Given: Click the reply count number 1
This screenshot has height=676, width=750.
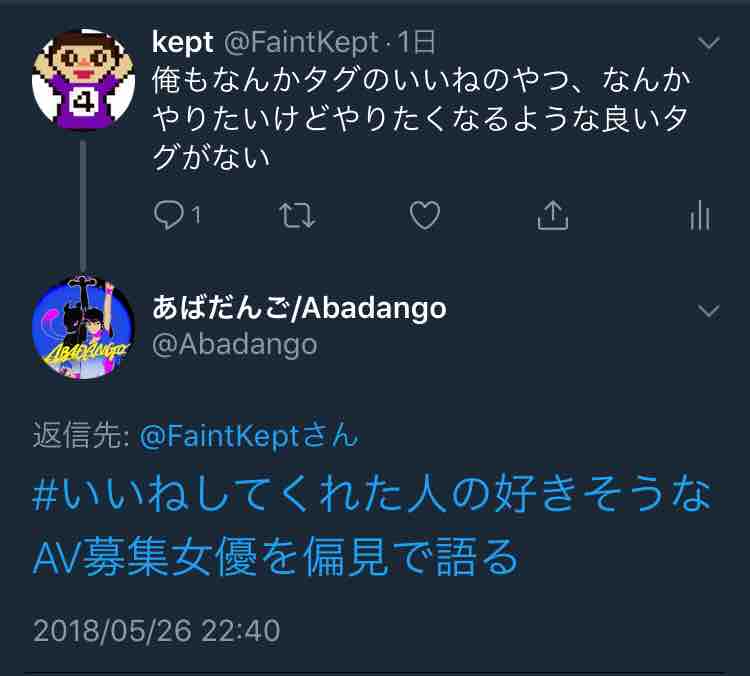Looking at the screenshot, I should [196, 215].
